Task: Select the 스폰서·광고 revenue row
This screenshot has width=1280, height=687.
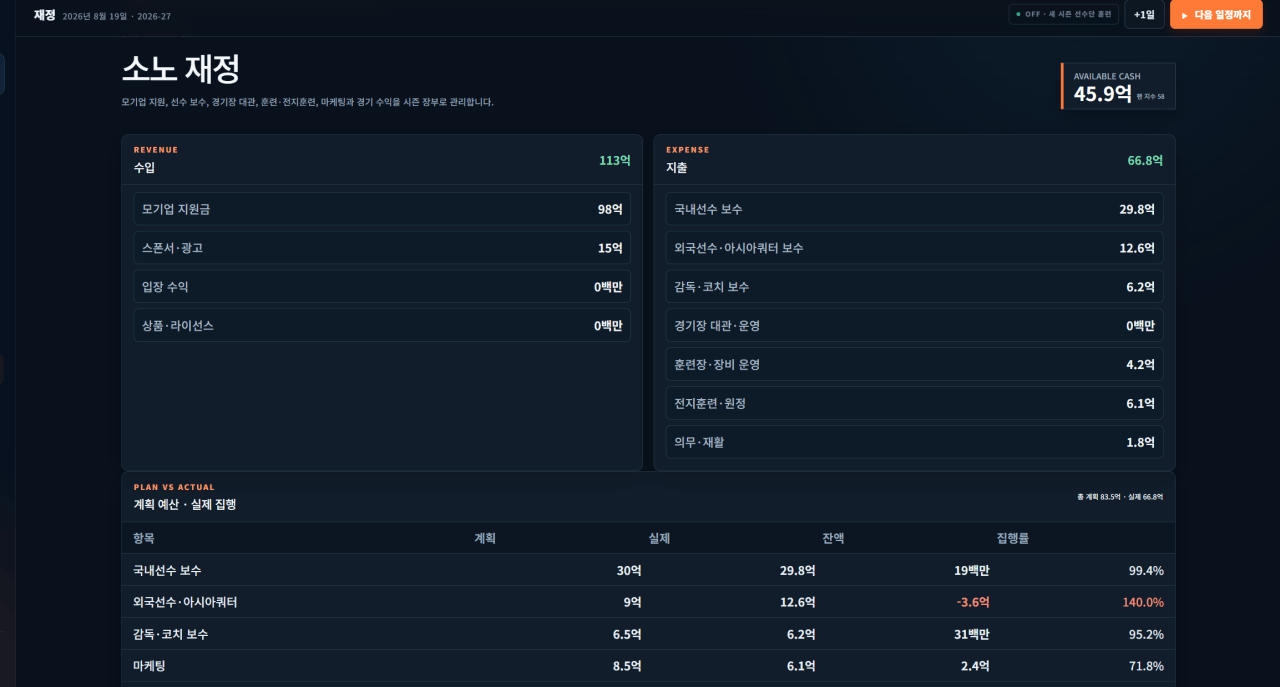Action: [382, 248]
